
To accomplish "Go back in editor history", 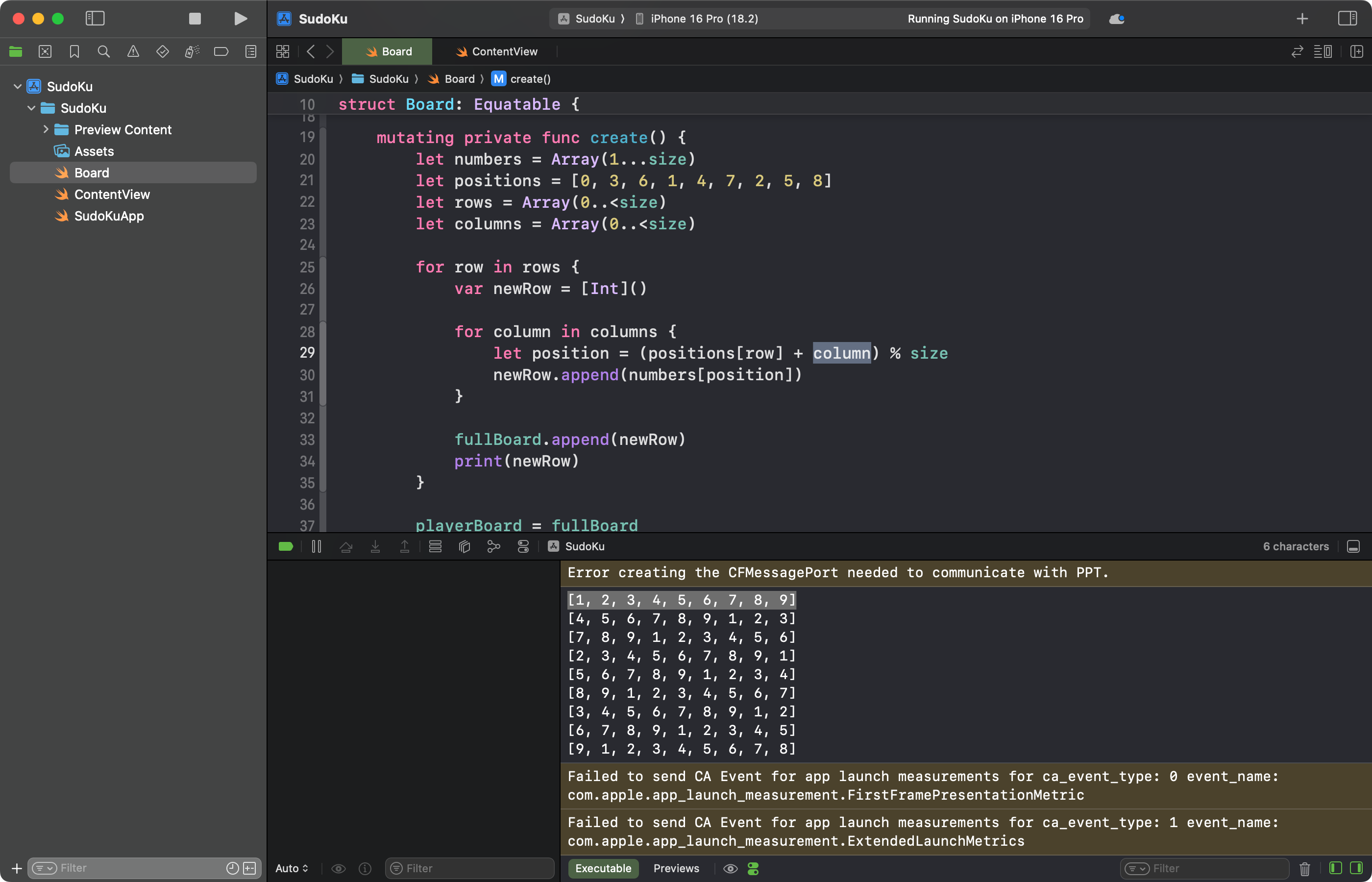I will (310, 51).
